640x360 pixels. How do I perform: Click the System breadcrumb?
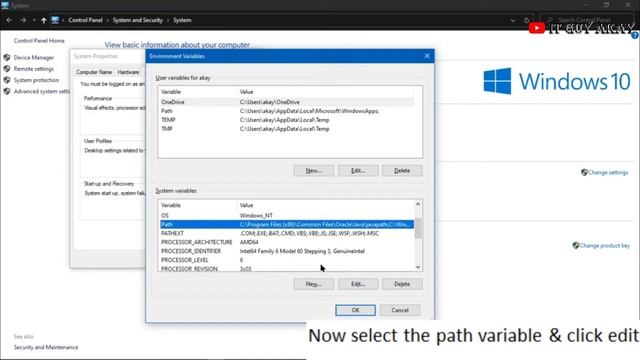(x=182, y=20)
